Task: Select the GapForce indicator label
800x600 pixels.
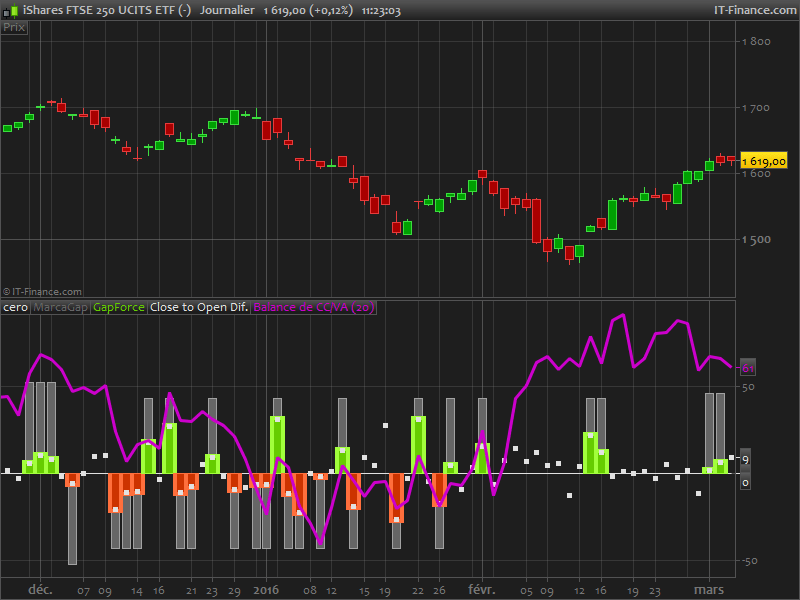Action: [x=119, y=307]
